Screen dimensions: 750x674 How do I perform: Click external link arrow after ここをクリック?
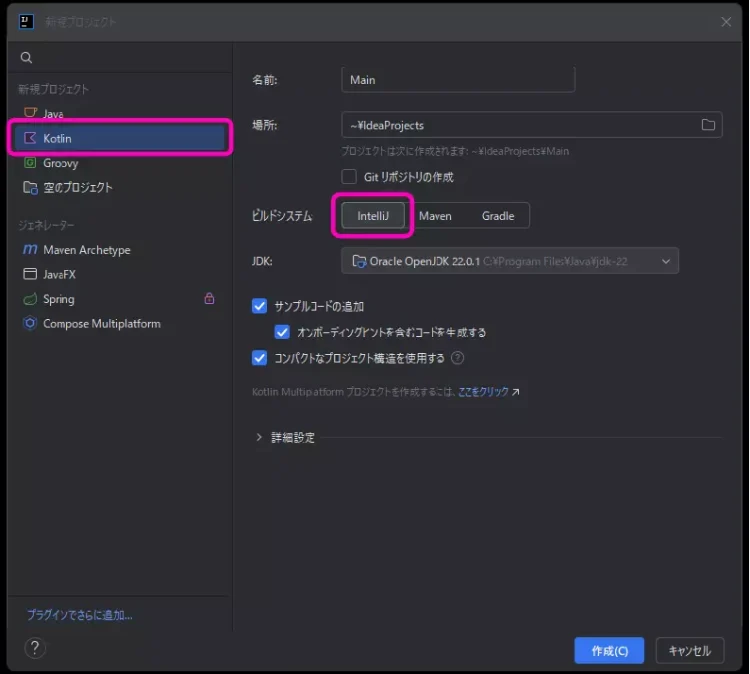(x=516, y=392)
